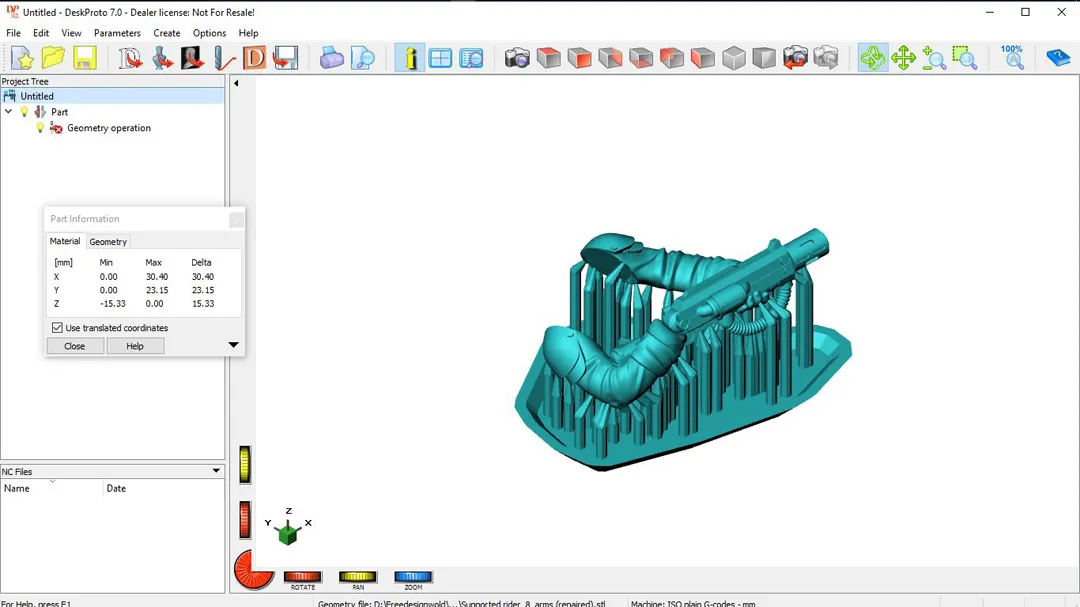
Task: Click the Previous View camera icon
Action: pos(795,58)
